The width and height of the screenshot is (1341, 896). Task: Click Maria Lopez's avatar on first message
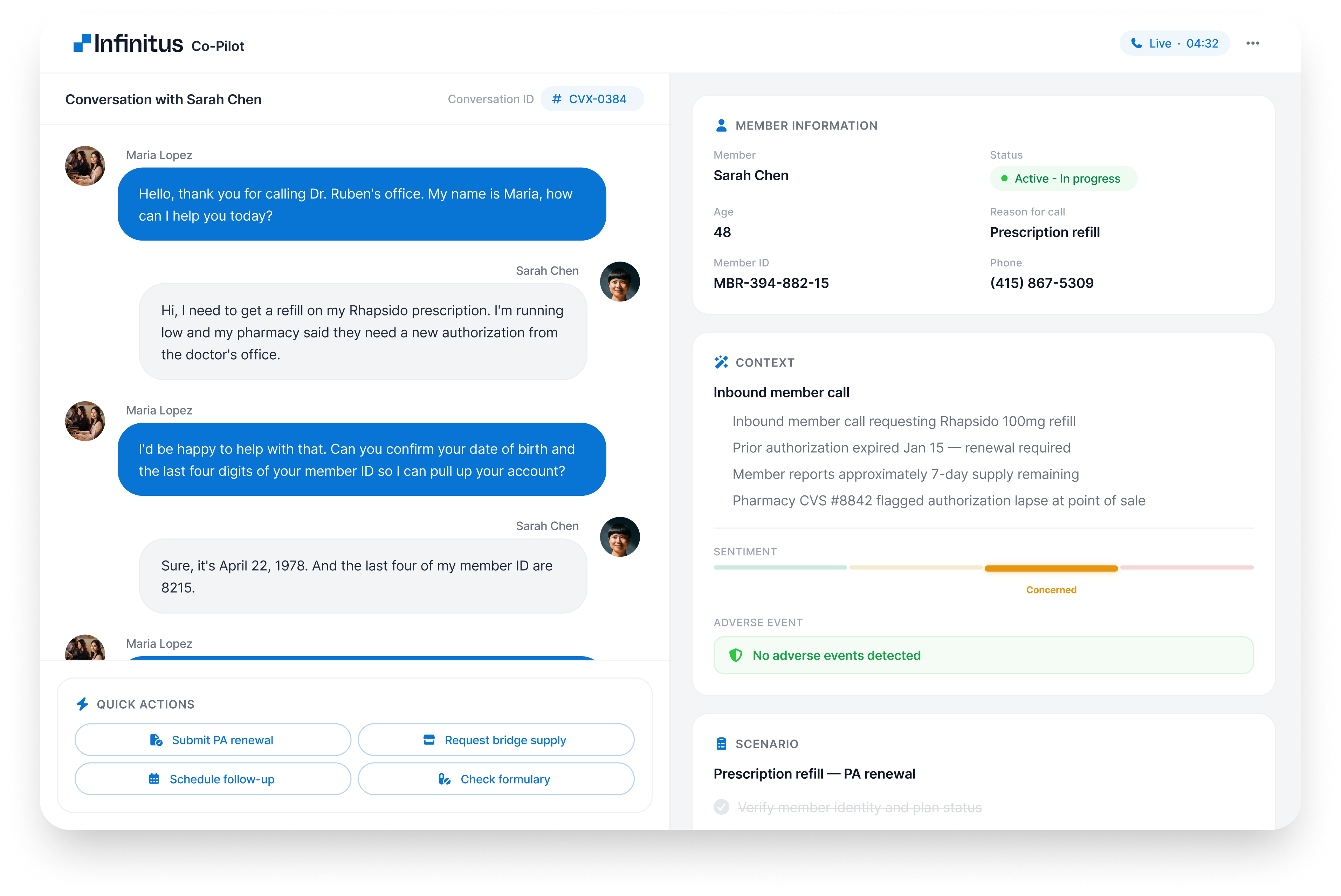point(85,166)
